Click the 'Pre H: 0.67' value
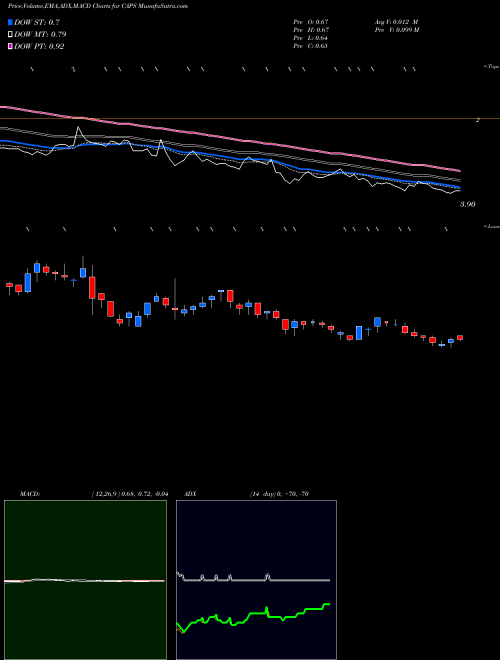 point(311,30)
